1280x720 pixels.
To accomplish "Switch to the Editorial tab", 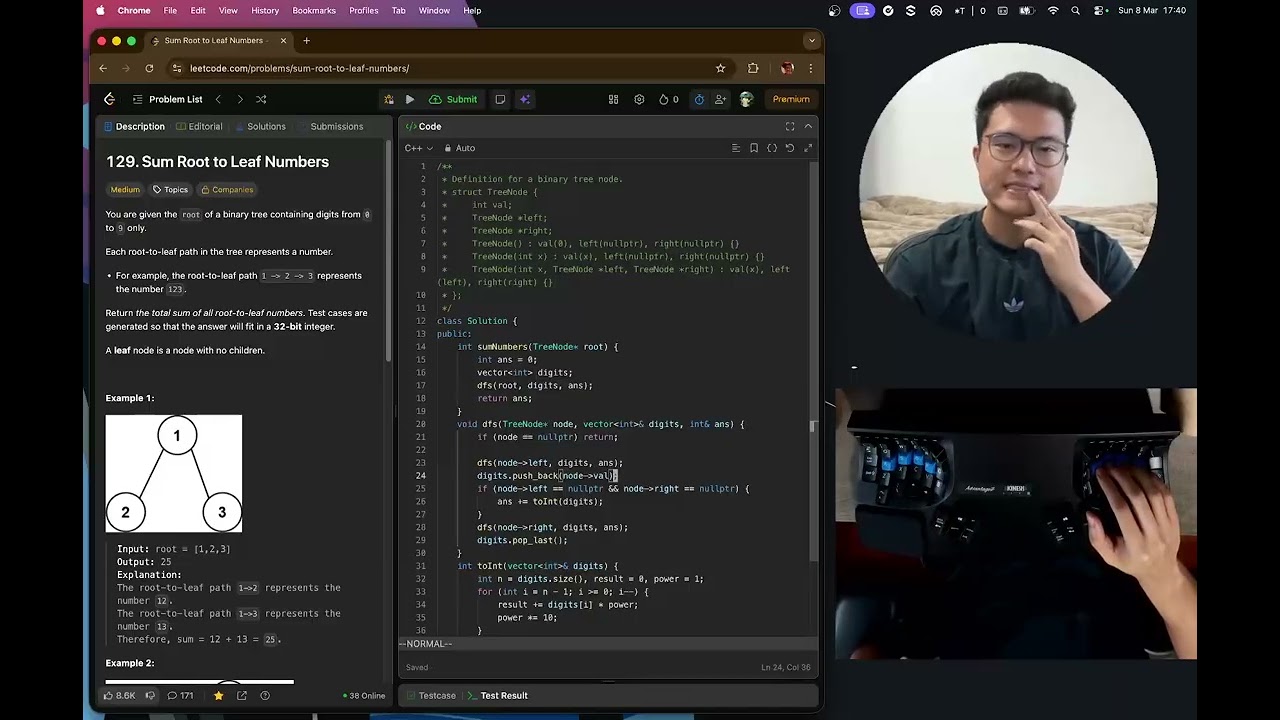I will click(199, 126).
